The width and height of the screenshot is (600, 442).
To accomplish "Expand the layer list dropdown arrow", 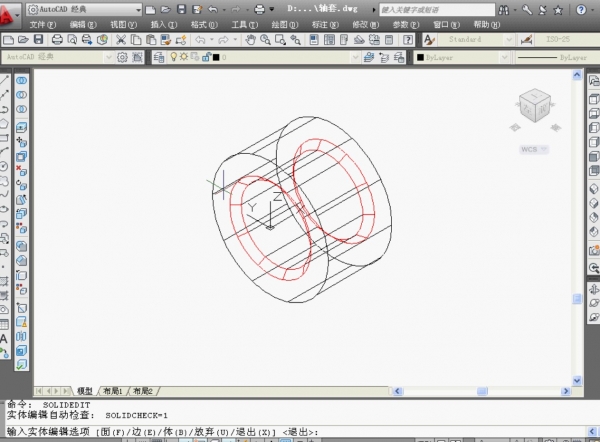I will 355,57.
